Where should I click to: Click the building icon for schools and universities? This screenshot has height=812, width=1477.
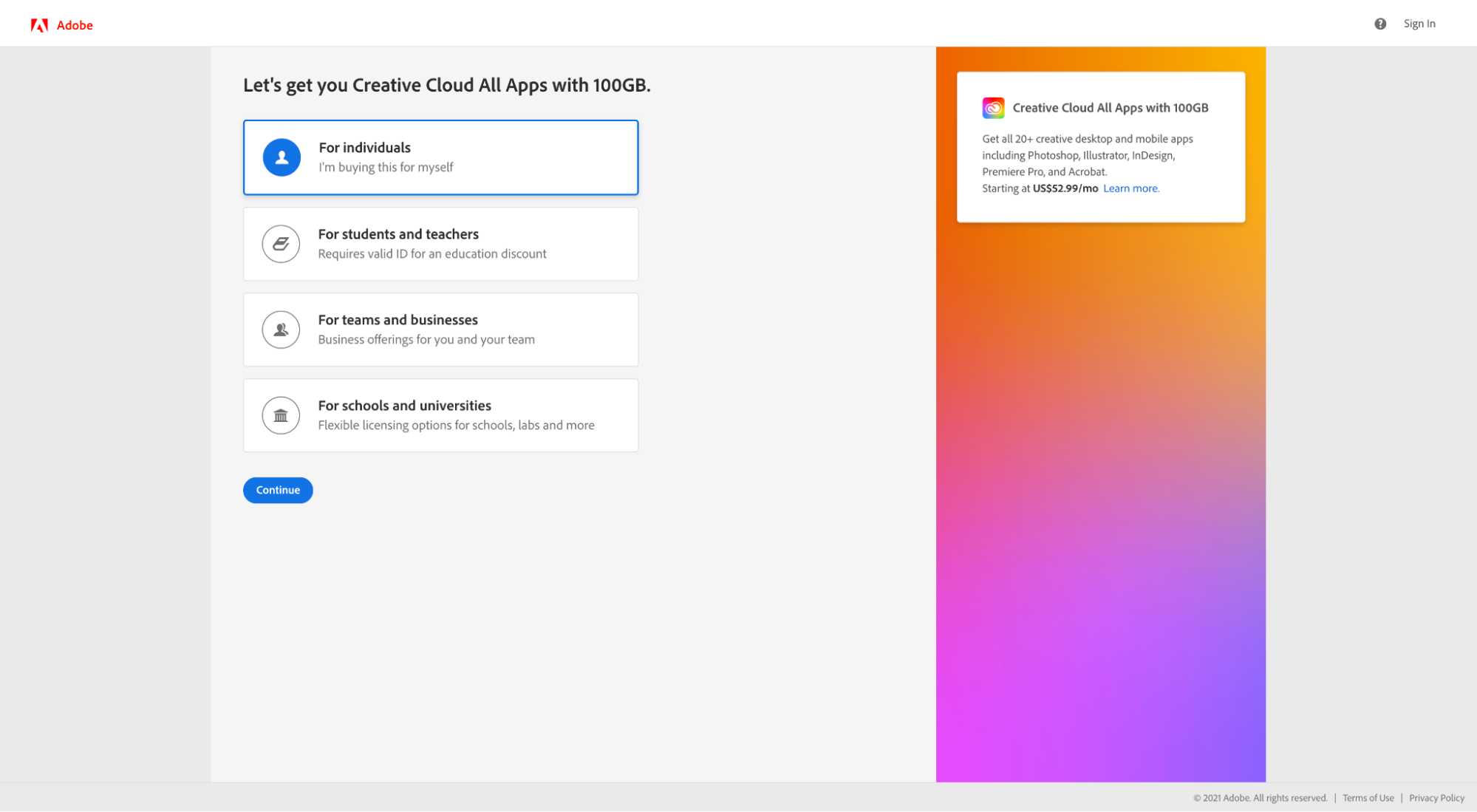pyautogui.click(x=281, y=414)
